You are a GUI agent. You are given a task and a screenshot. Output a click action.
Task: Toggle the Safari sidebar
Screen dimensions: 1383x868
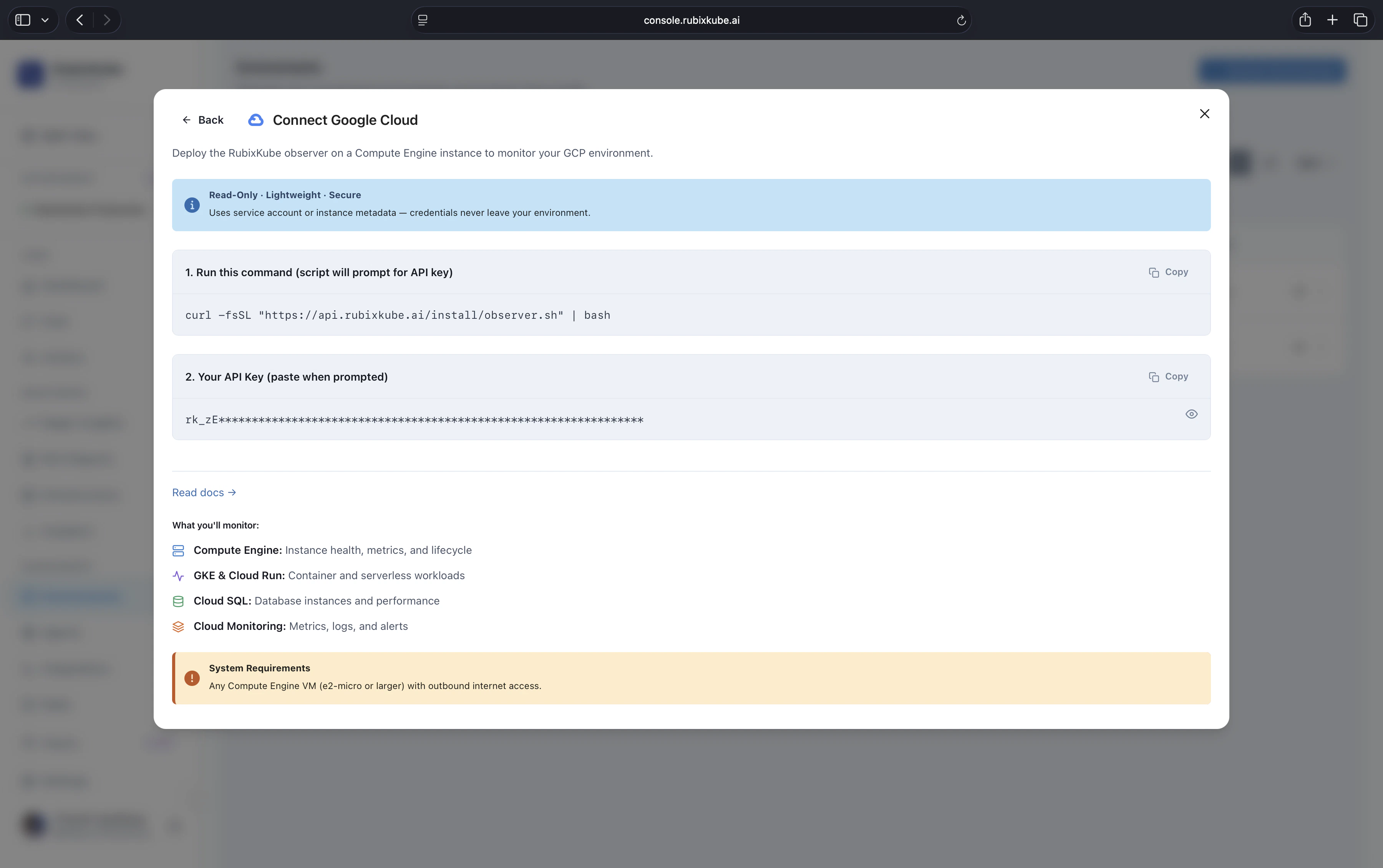pyautogui.click(x=23, y=20)
